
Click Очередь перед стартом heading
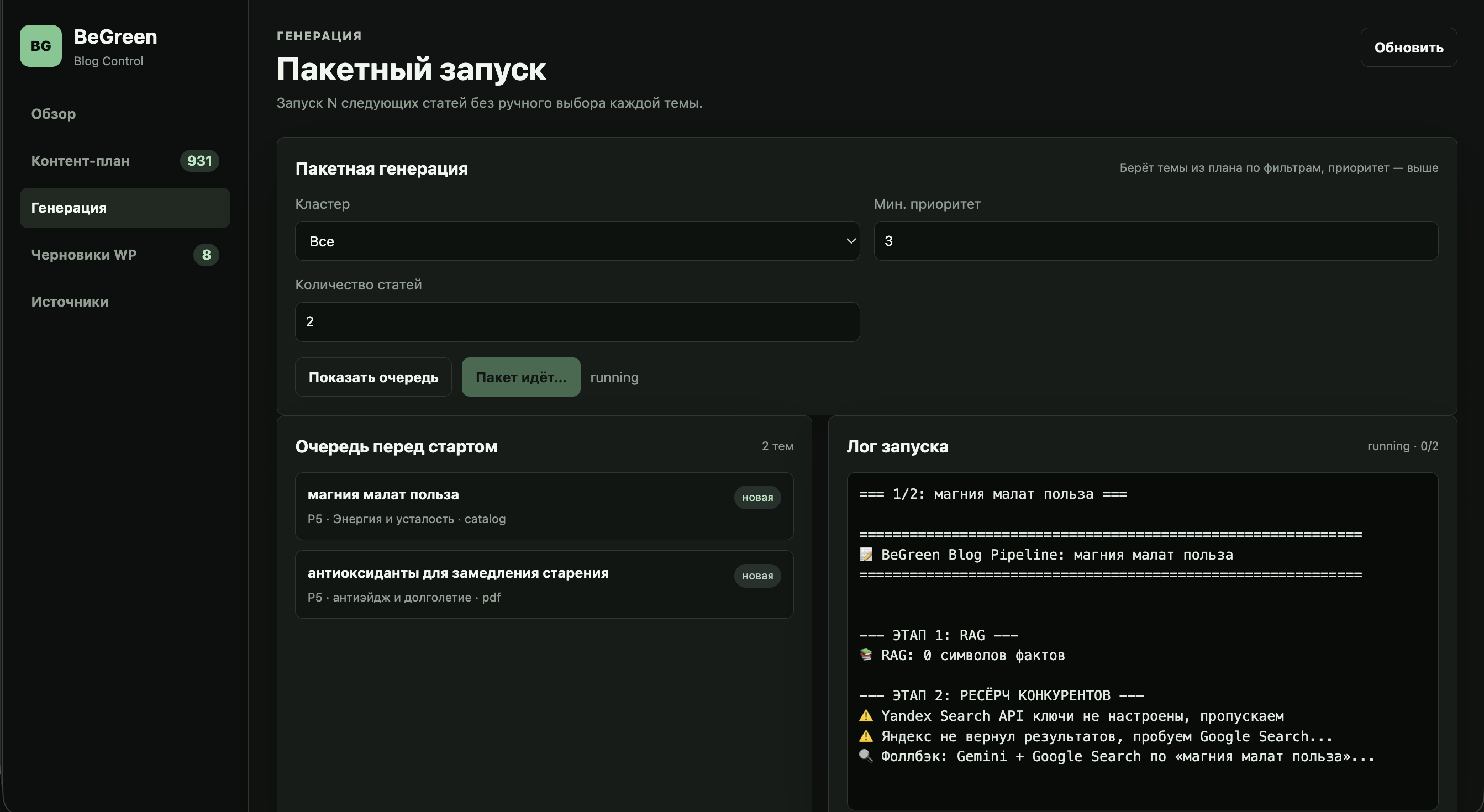point(396,446)
